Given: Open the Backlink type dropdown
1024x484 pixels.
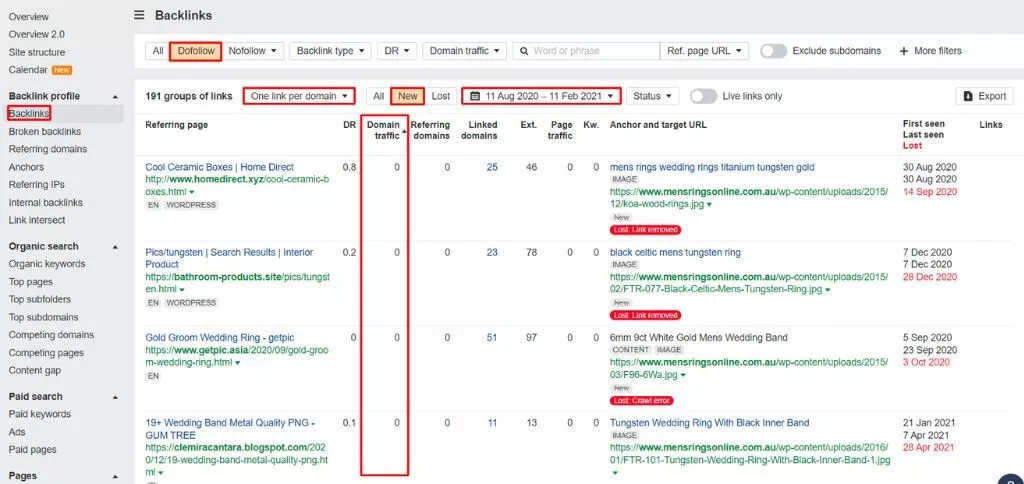Looking at the screenshot, I should (331, 51).
